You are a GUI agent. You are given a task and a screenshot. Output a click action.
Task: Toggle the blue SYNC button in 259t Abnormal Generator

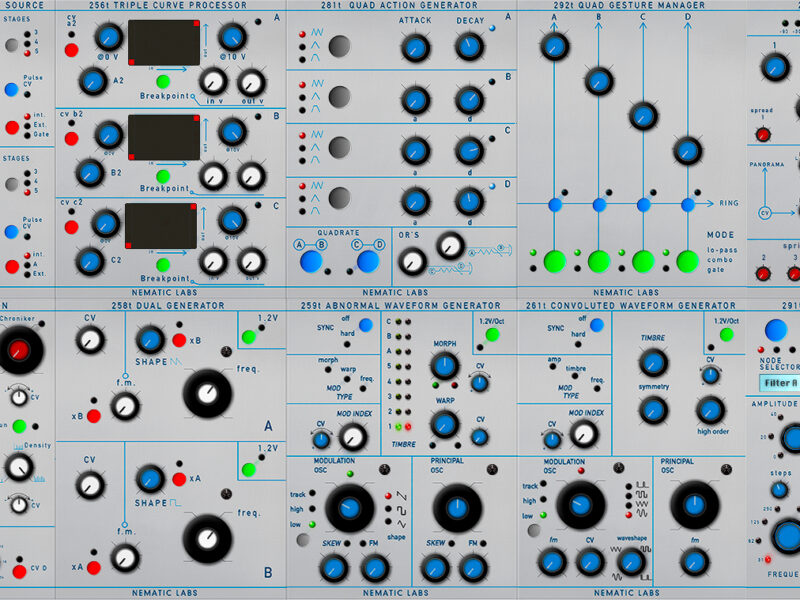pos(366,325)
